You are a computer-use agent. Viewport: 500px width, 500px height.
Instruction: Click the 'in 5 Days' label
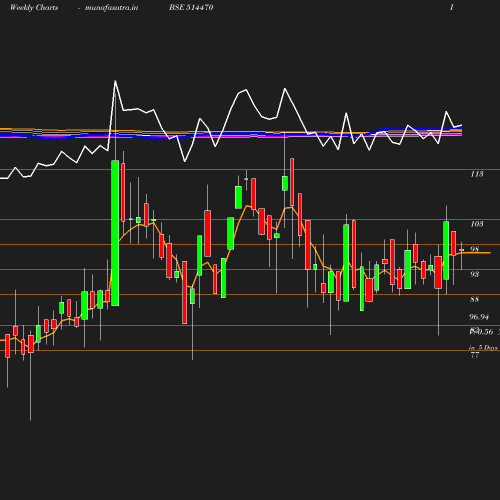(483, 348)
